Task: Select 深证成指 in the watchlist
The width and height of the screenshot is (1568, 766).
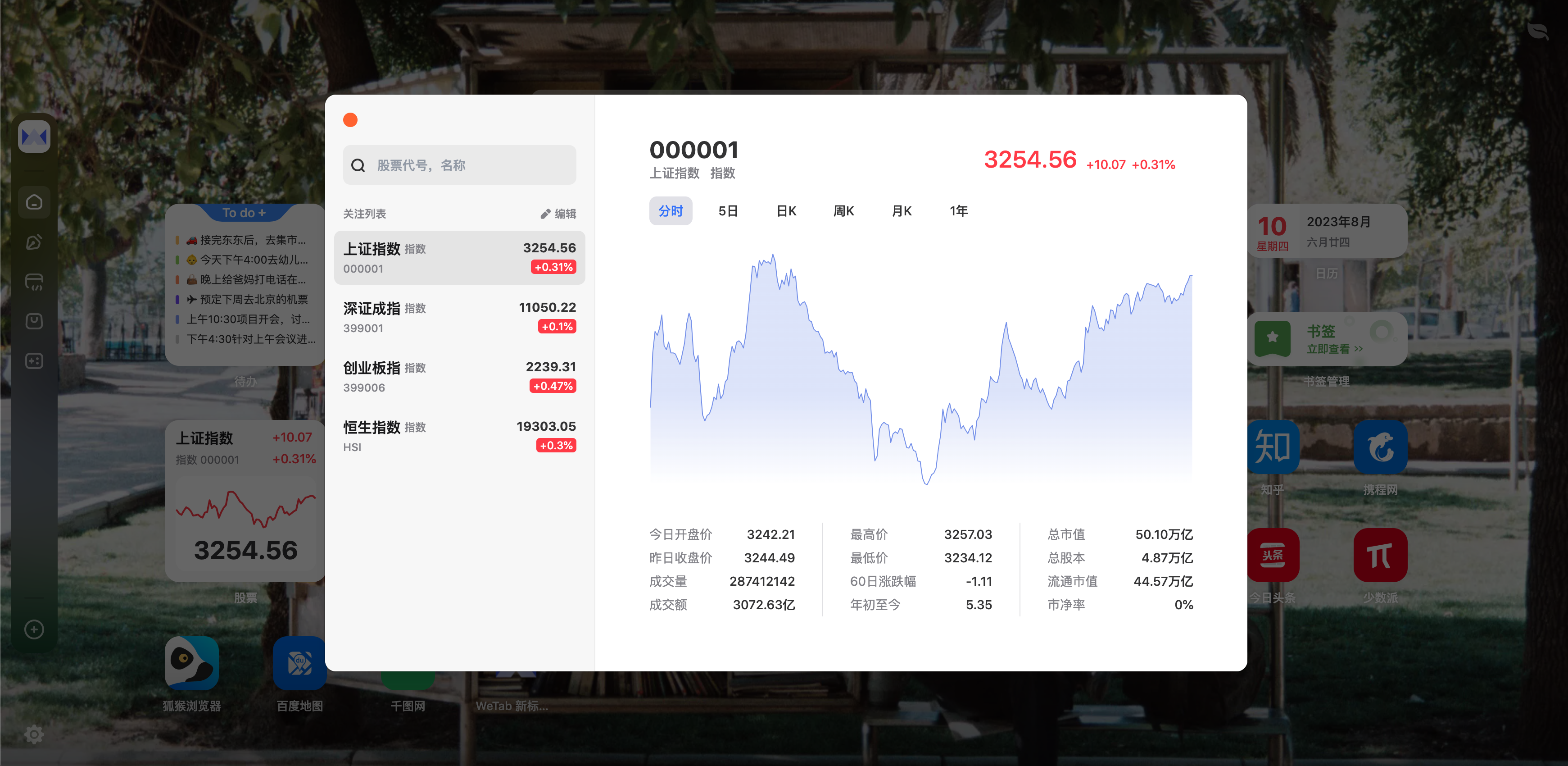Action: coord(459,317)
